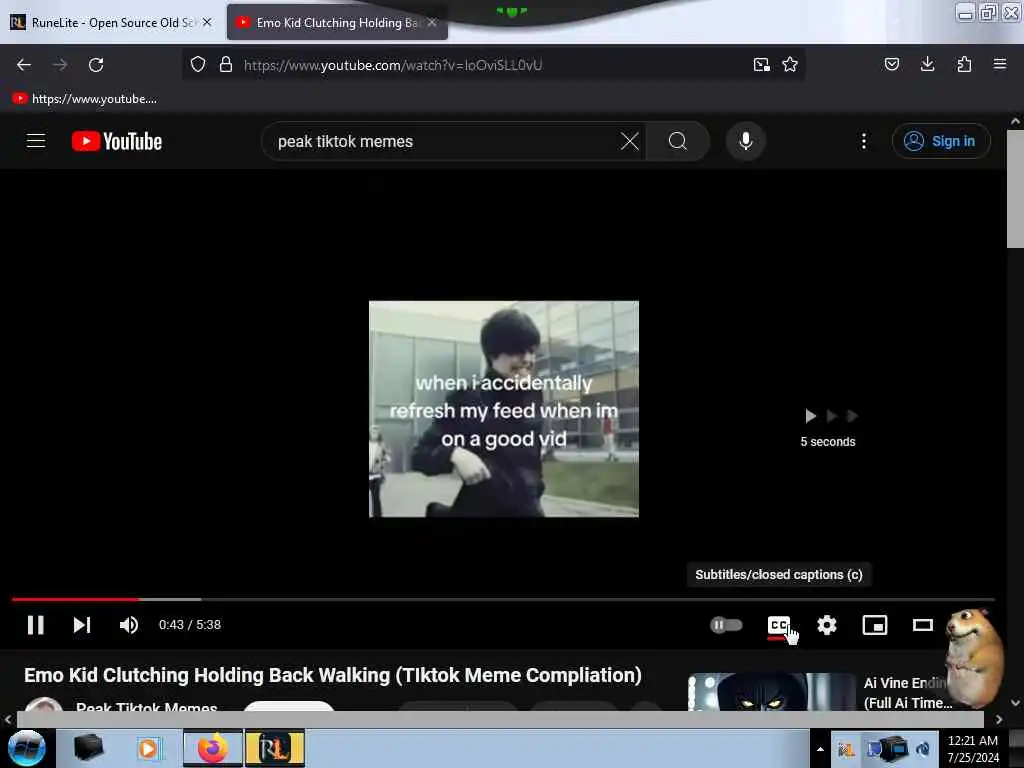Reload the current page

[96, 65]
